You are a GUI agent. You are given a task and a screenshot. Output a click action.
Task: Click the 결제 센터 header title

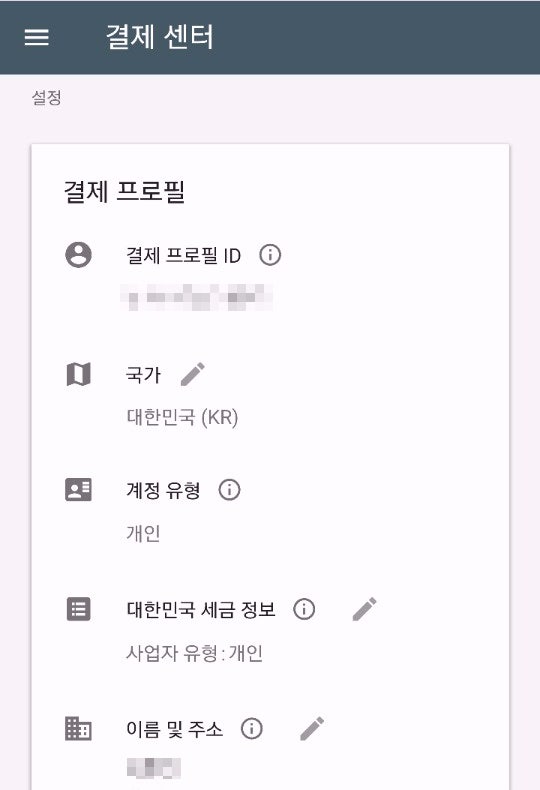click(160, 37)
